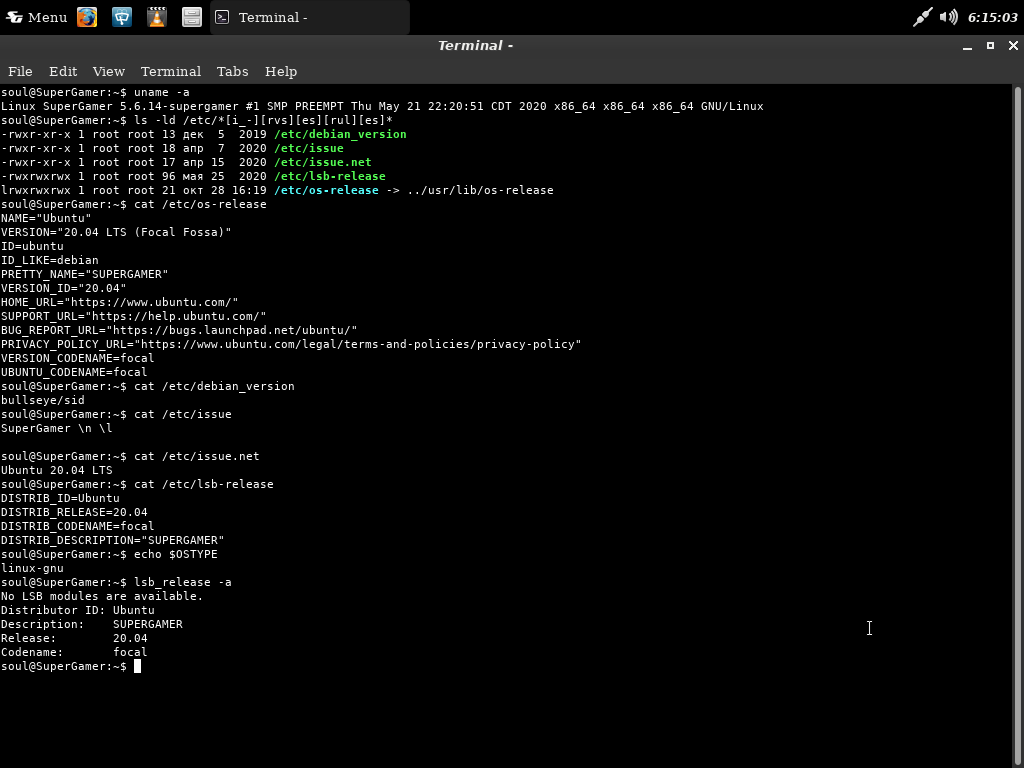Click the /etc/debian_version file name
The width and height of the screenshot is (1024, 768).
coord(340,134)
